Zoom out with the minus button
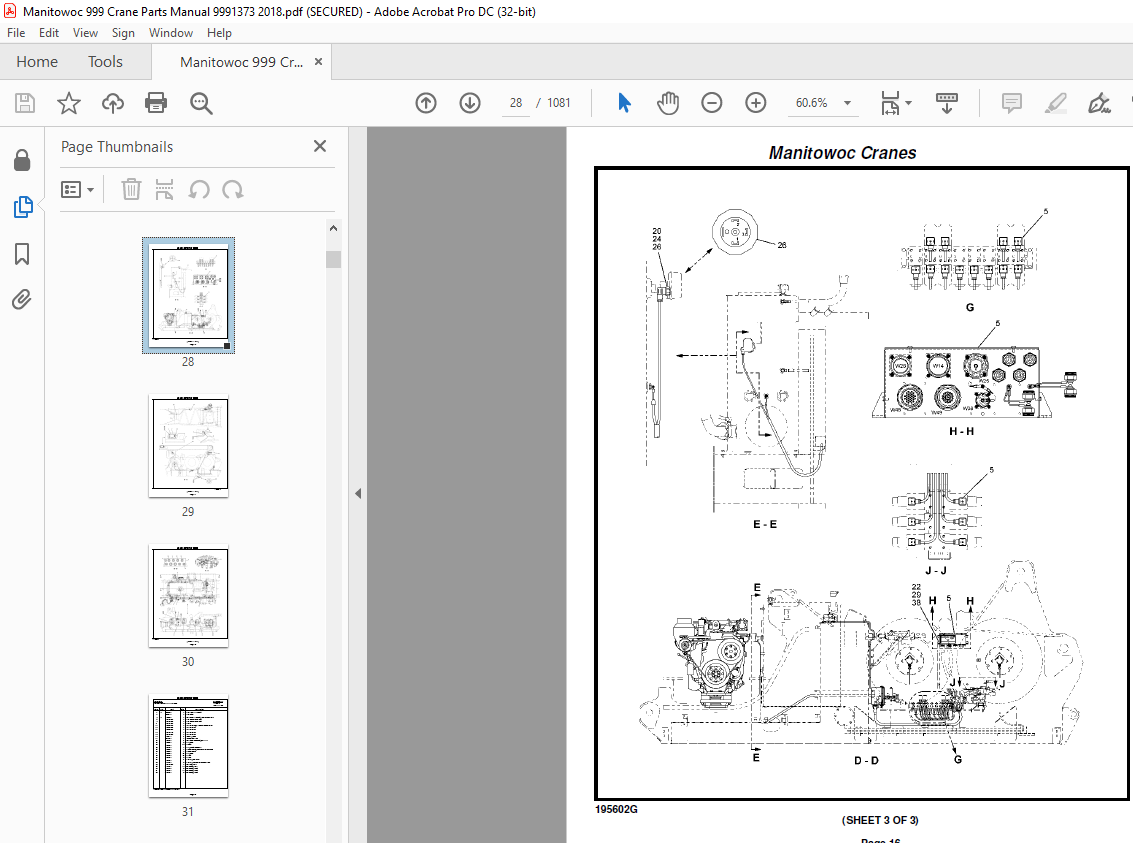Screen dimensions: 1133x843 click(712, 103)
